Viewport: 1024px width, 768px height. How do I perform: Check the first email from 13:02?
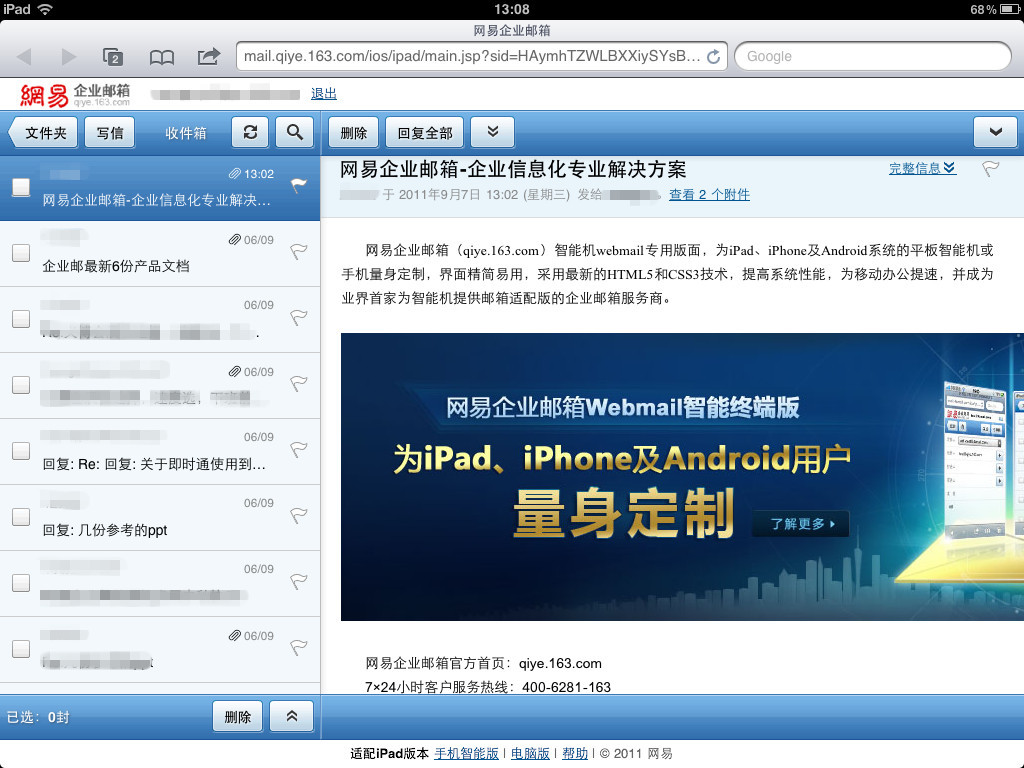coord(21,186)
